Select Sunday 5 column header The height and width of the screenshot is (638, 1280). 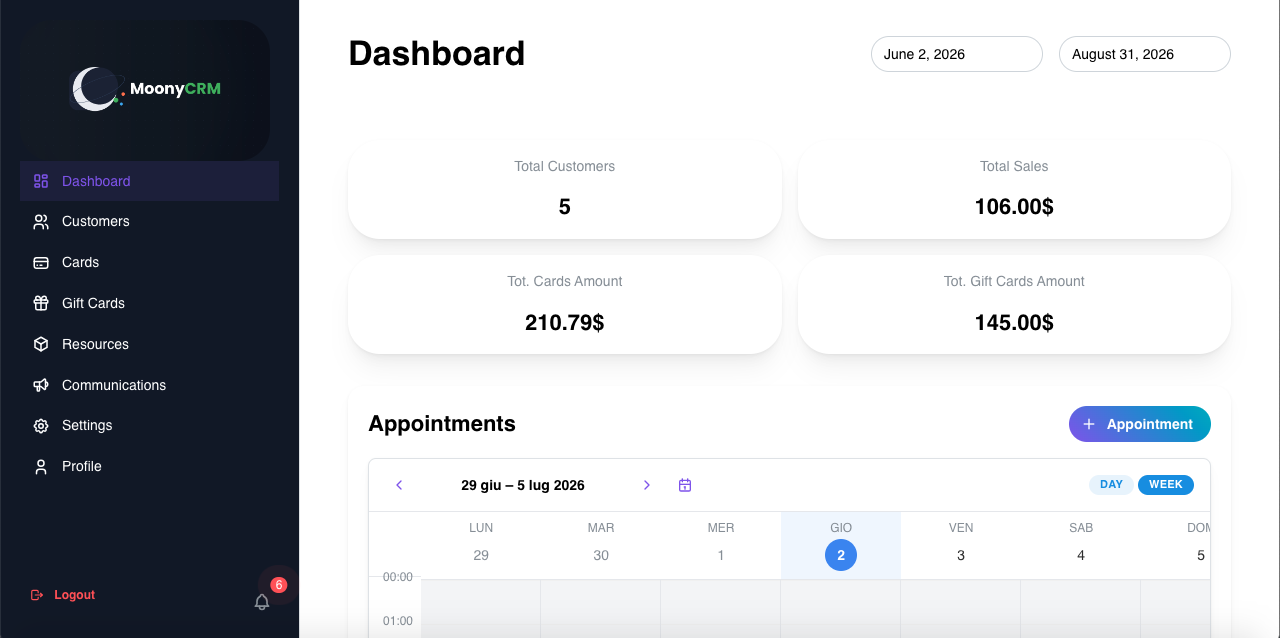(1176, 545)
